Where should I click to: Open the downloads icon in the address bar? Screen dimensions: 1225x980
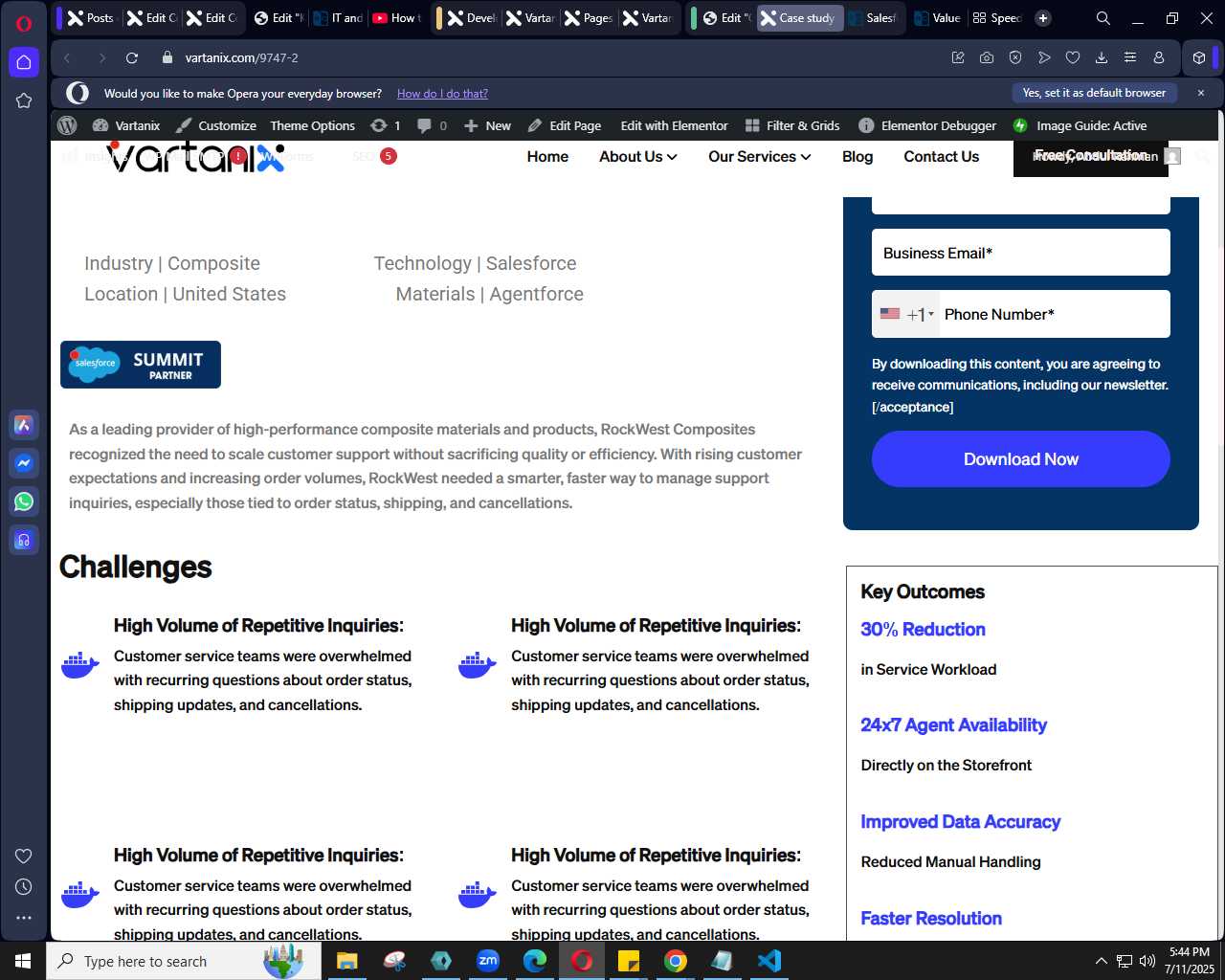pyautogui.click(x=1102, y=57)
